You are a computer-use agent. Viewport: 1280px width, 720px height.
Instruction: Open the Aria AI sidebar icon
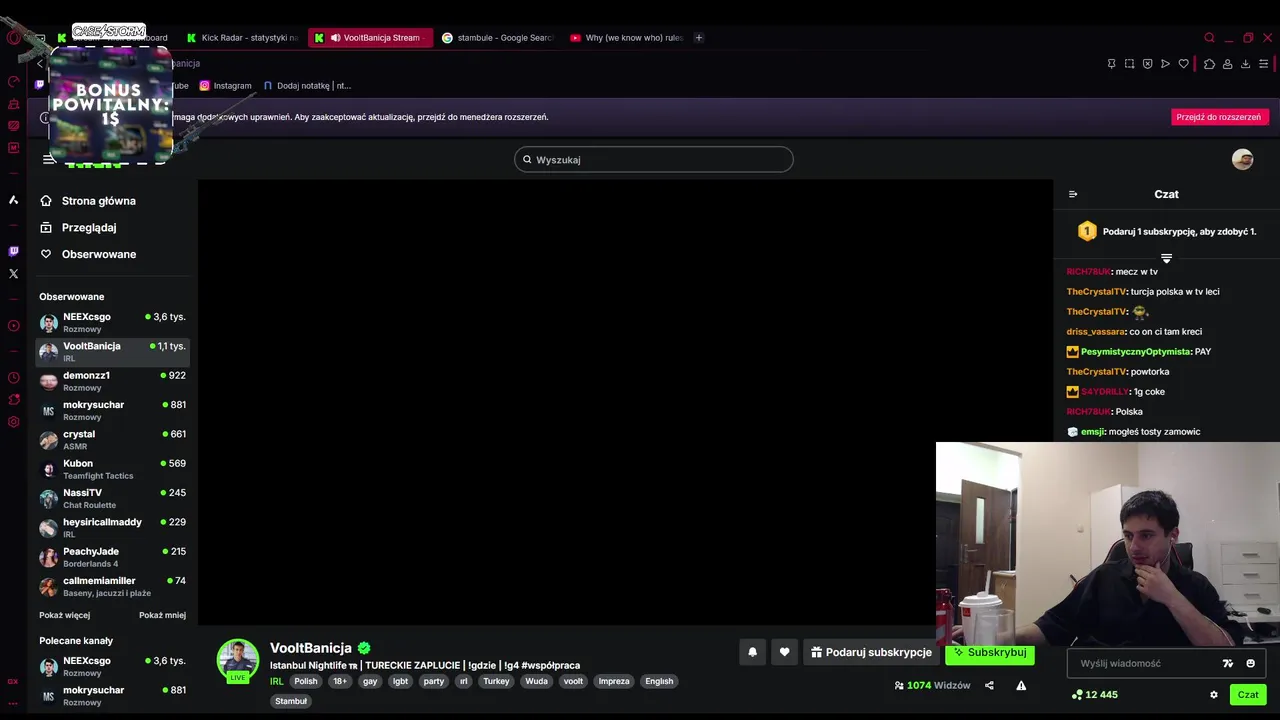point(13,200)
